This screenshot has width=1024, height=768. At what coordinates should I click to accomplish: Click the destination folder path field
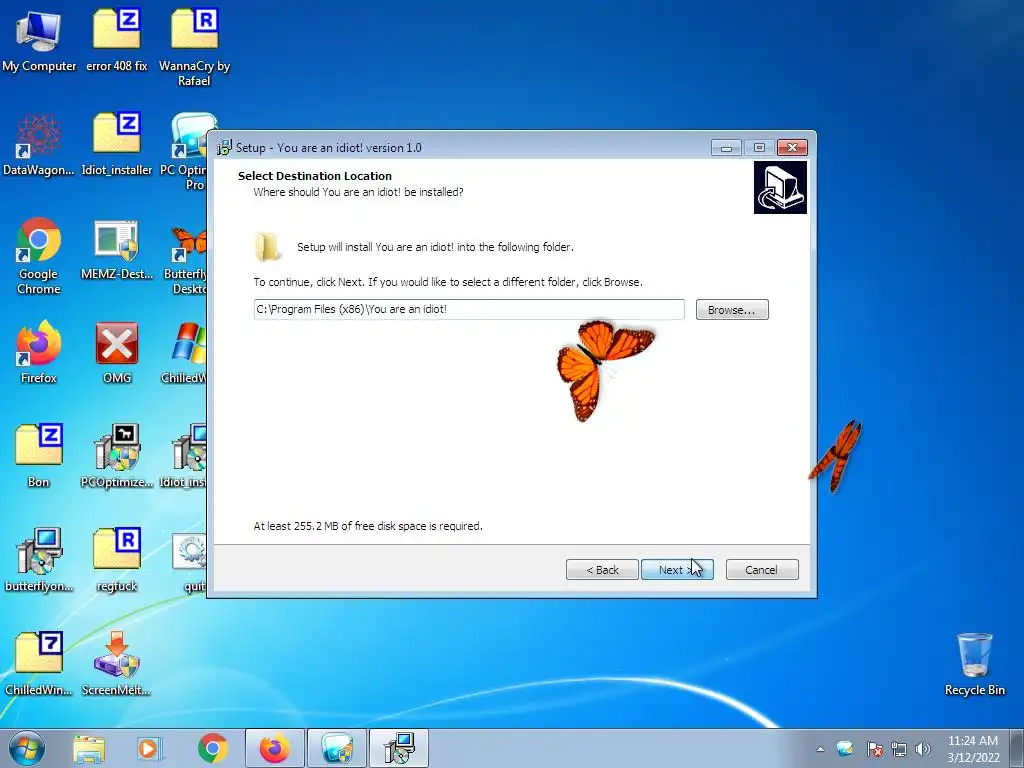469,310
